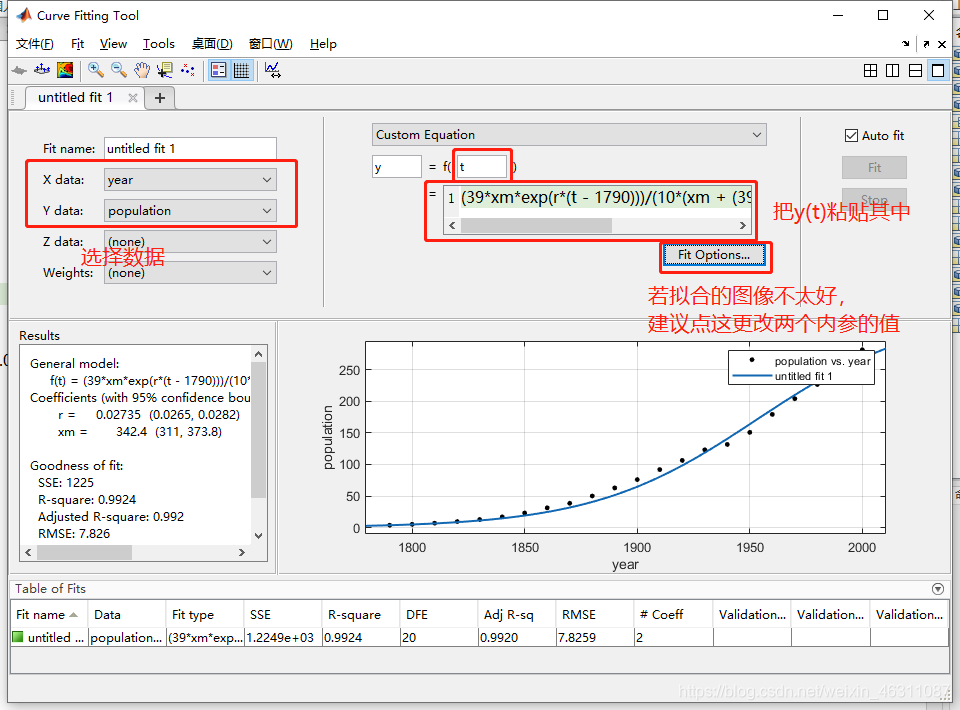Tile fits top to bottom
960x710 pixels.
[915, 71]
